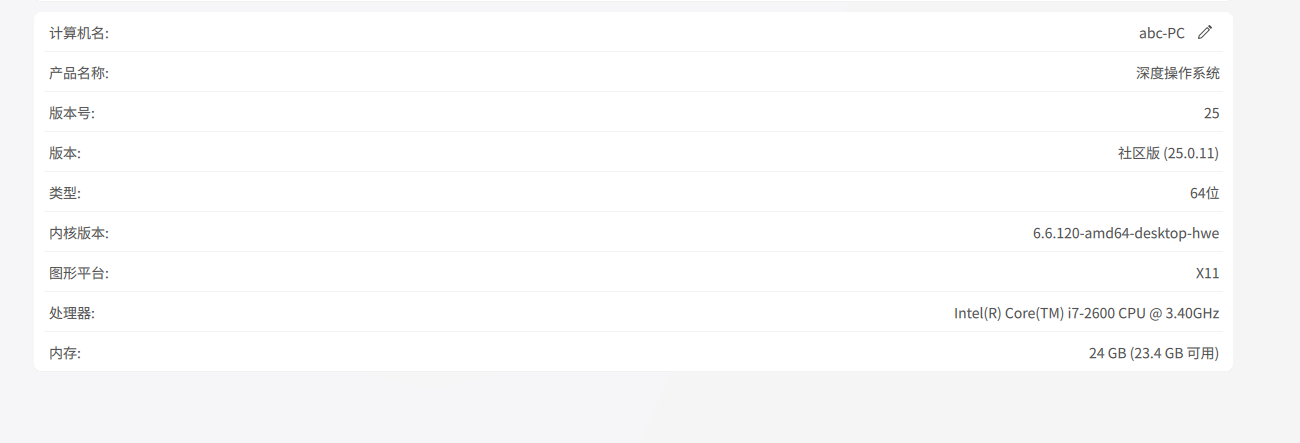1300x443 pixels.
Task: Select the 深度操作系统 product name text
Action: point(1177,73)
